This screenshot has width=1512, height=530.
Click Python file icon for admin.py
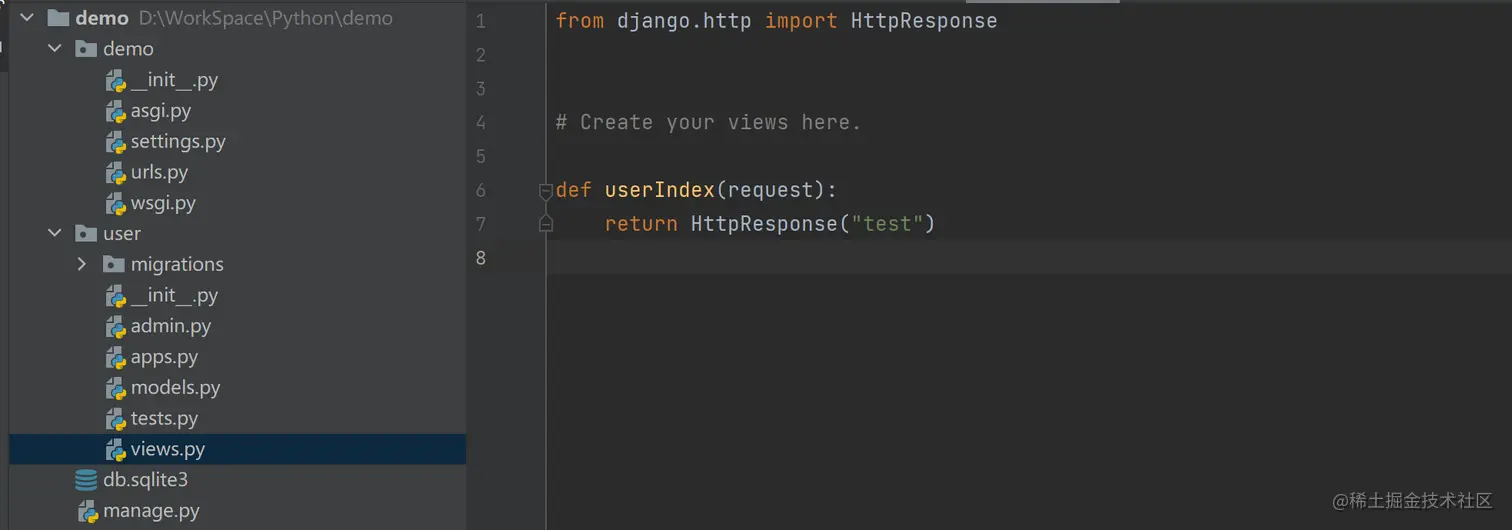(x=115, y=327)
